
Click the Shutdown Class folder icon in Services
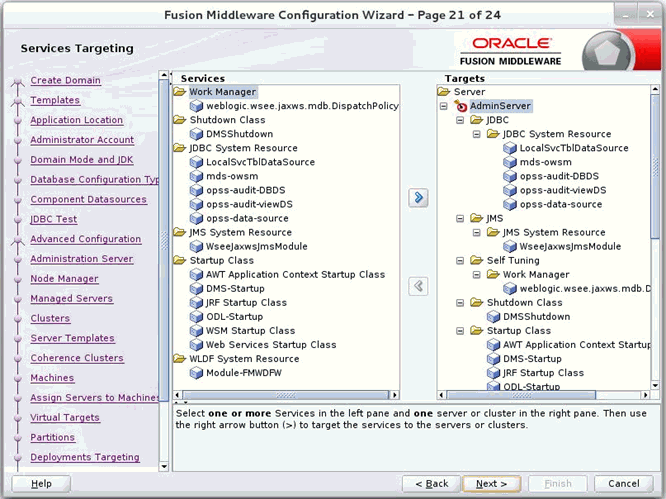(180, 120)
